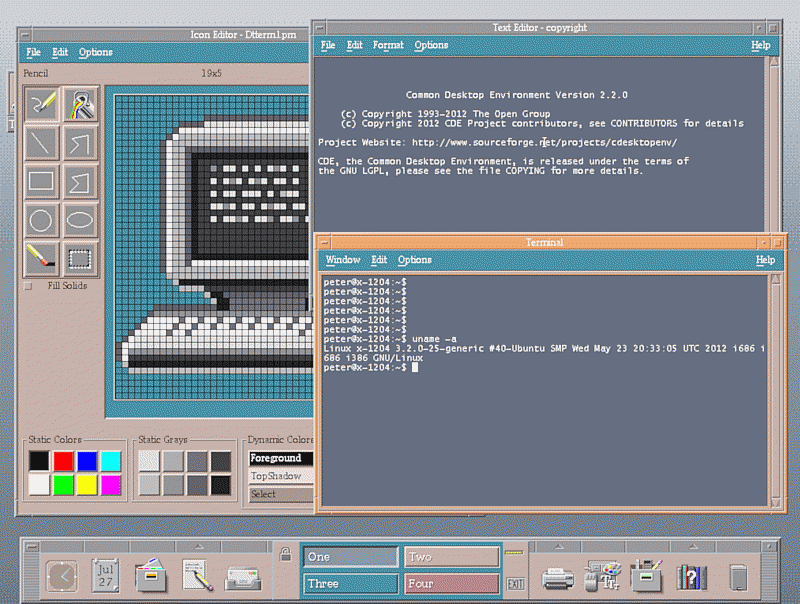Select the Ellipse tool

tap(80, 220)
